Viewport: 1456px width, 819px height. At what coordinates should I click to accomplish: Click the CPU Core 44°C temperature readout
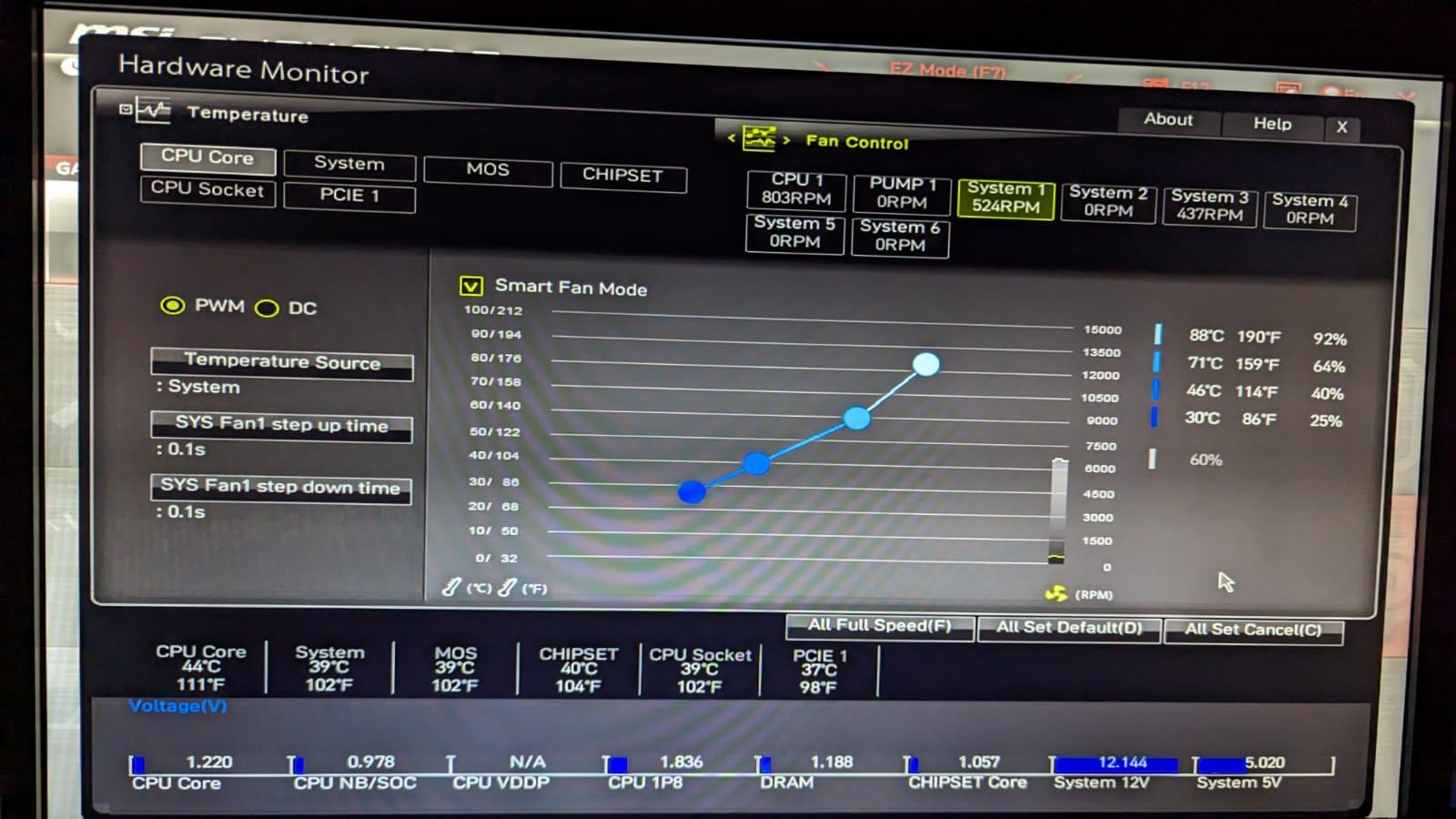point(201,667)
